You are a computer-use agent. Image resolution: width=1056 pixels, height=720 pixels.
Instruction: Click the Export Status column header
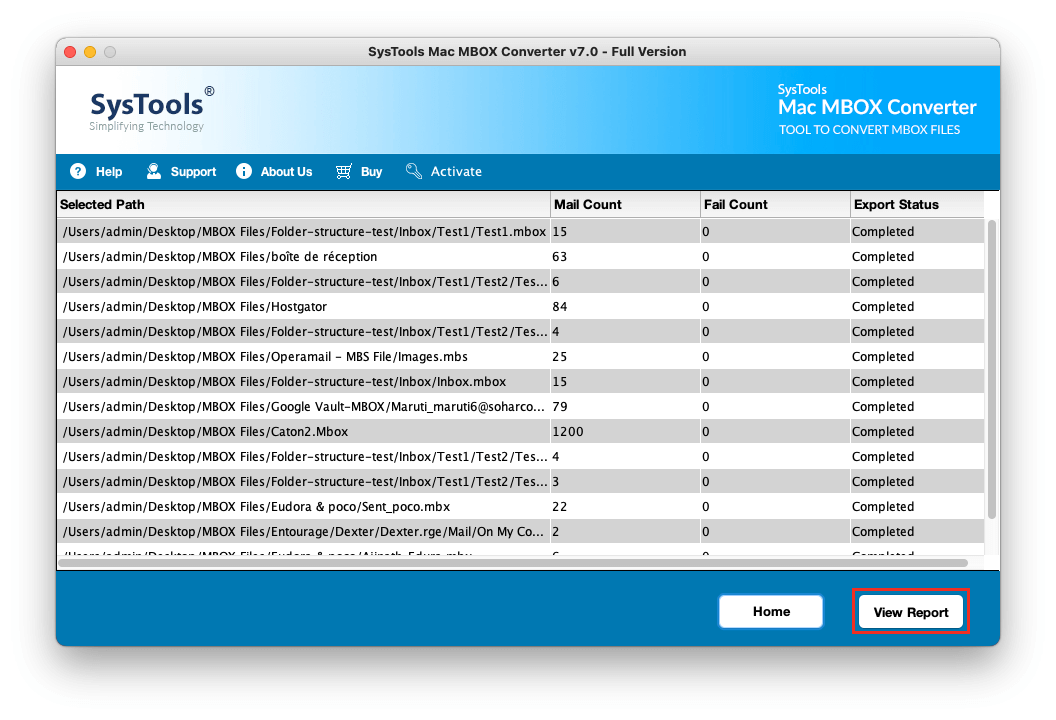917,205
